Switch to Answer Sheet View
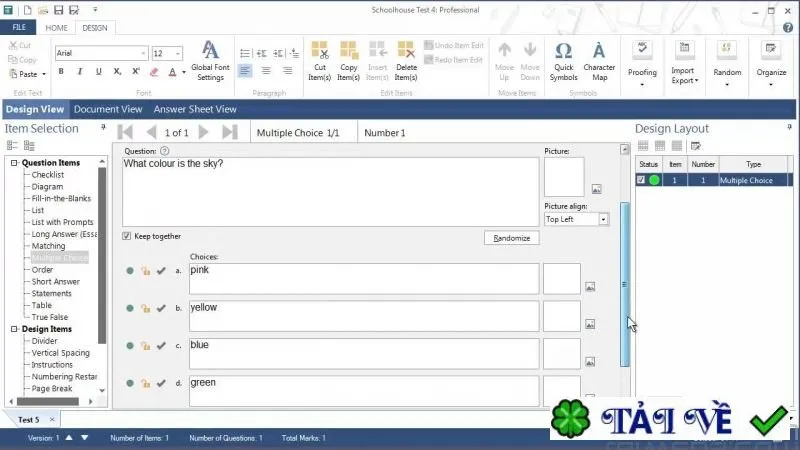This screenshot has width=800, height=450. (195, 109)
